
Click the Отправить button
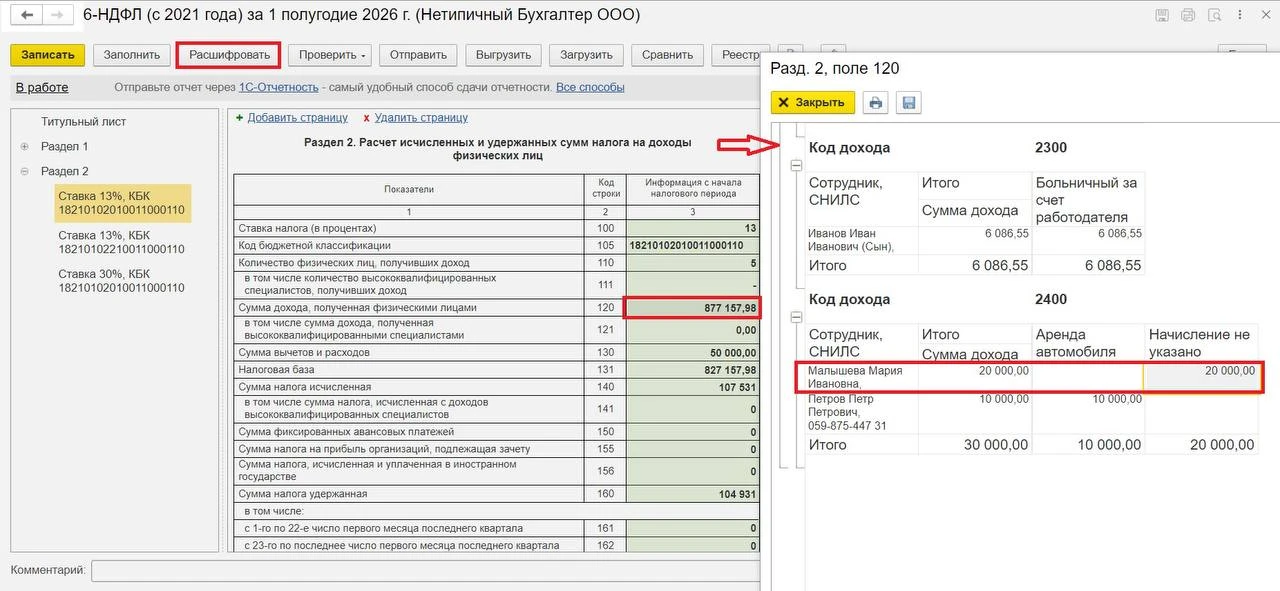(418, 55)
